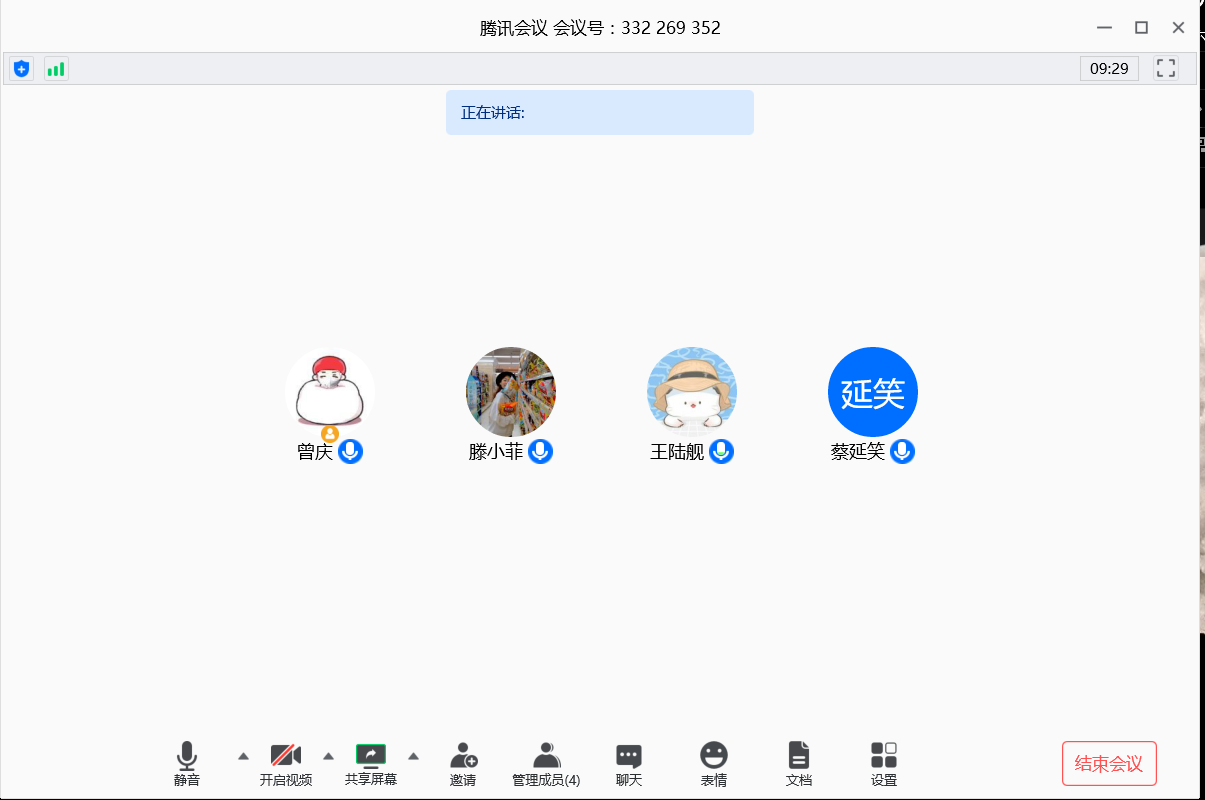Mute microphone with 静音 button

(187, 765)
